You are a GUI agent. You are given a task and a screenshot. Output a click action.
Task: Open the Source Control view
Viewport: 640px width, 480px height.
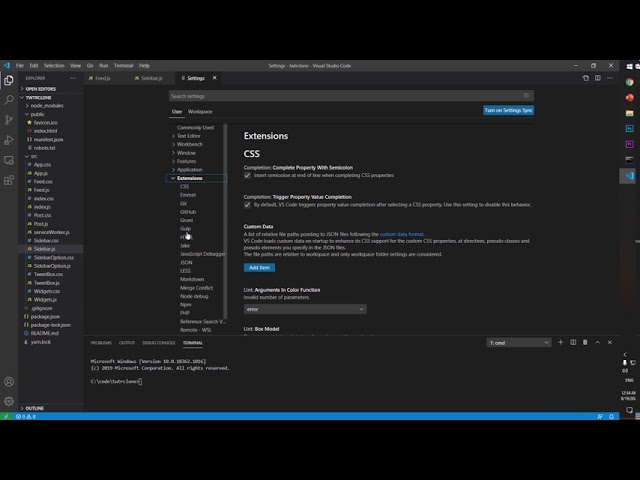click(9, 120)
